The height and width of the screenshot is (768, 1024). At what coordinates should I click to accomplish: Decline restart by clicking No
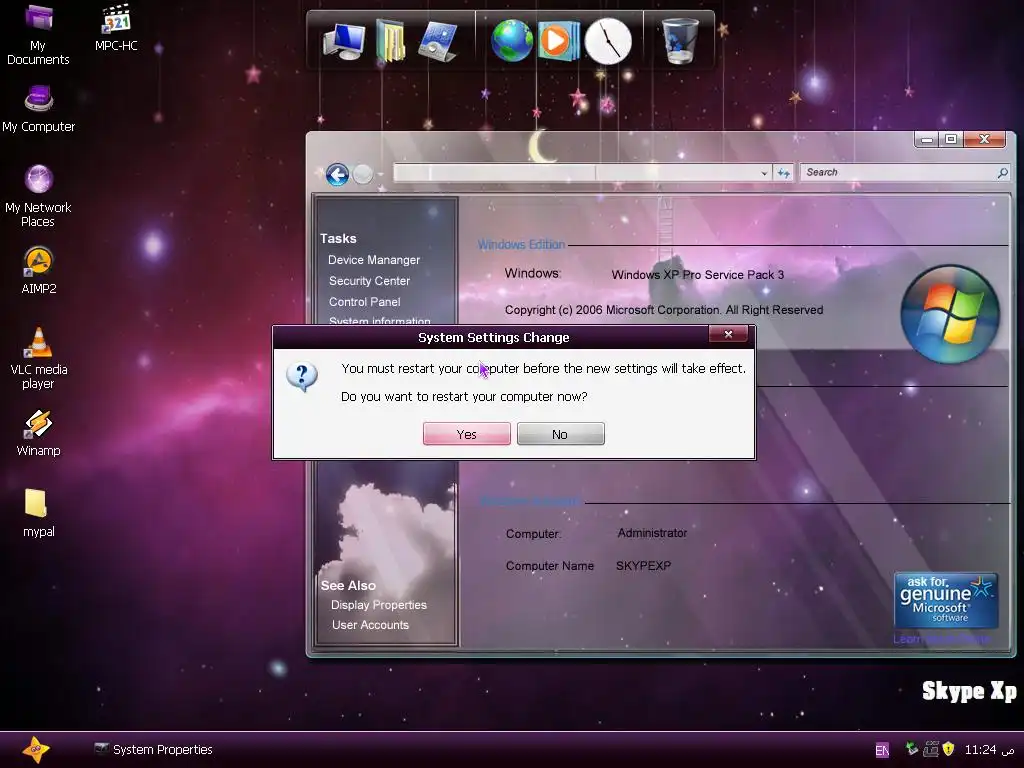560,434
